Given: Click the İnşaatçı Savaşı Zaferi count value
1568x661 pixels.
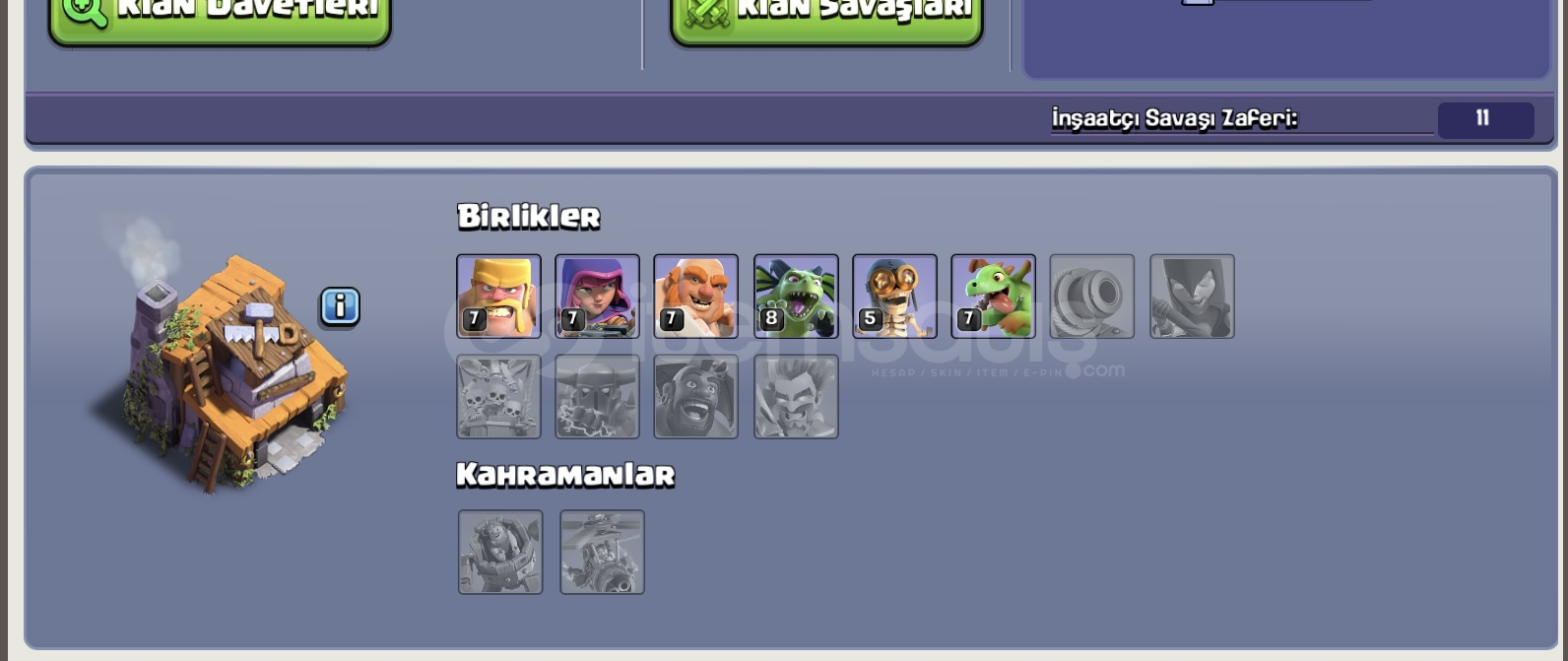Looking at the screenshot, I should [x=1485, y=119].
